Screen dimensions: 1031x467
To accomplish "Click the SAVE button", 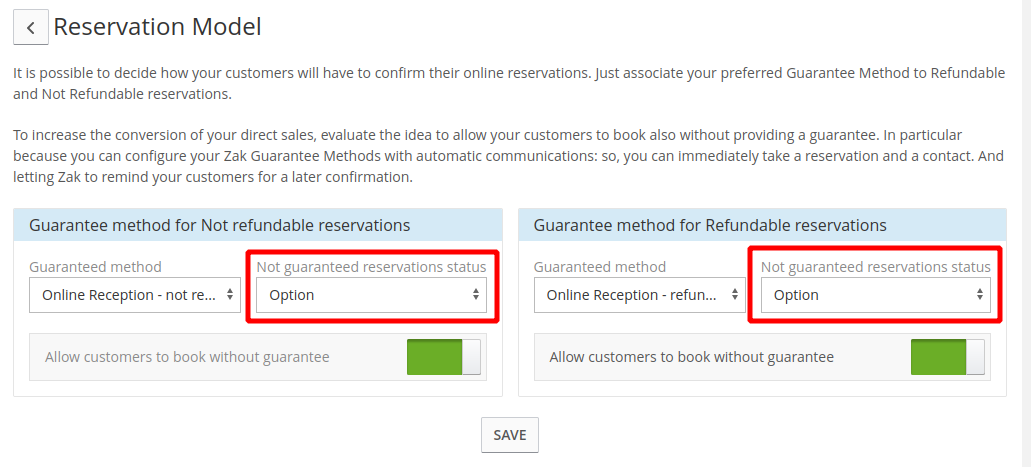I will tap(510, 435).
